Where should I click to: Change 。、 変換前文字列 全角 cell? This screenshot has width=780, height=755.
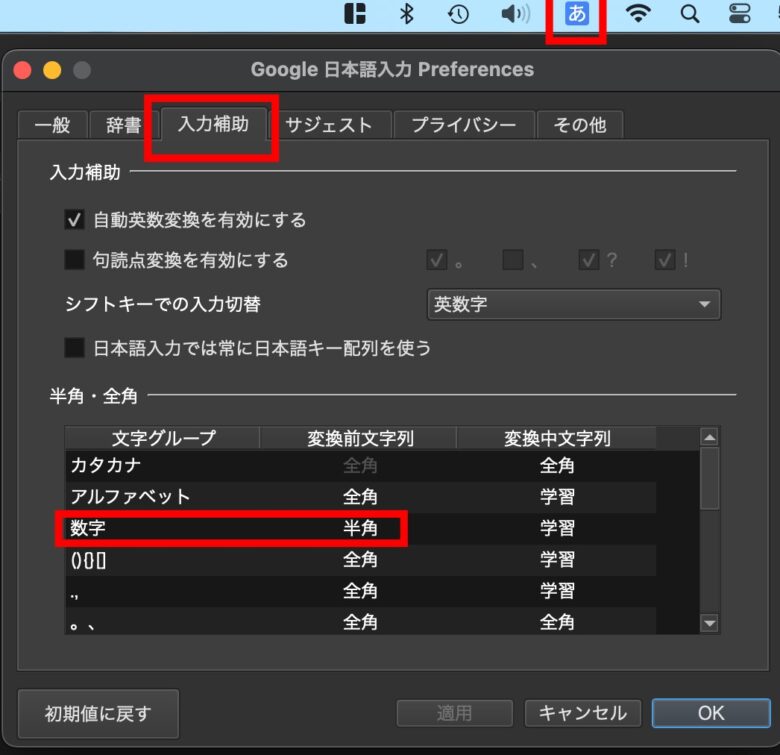[x=360, y=621]
